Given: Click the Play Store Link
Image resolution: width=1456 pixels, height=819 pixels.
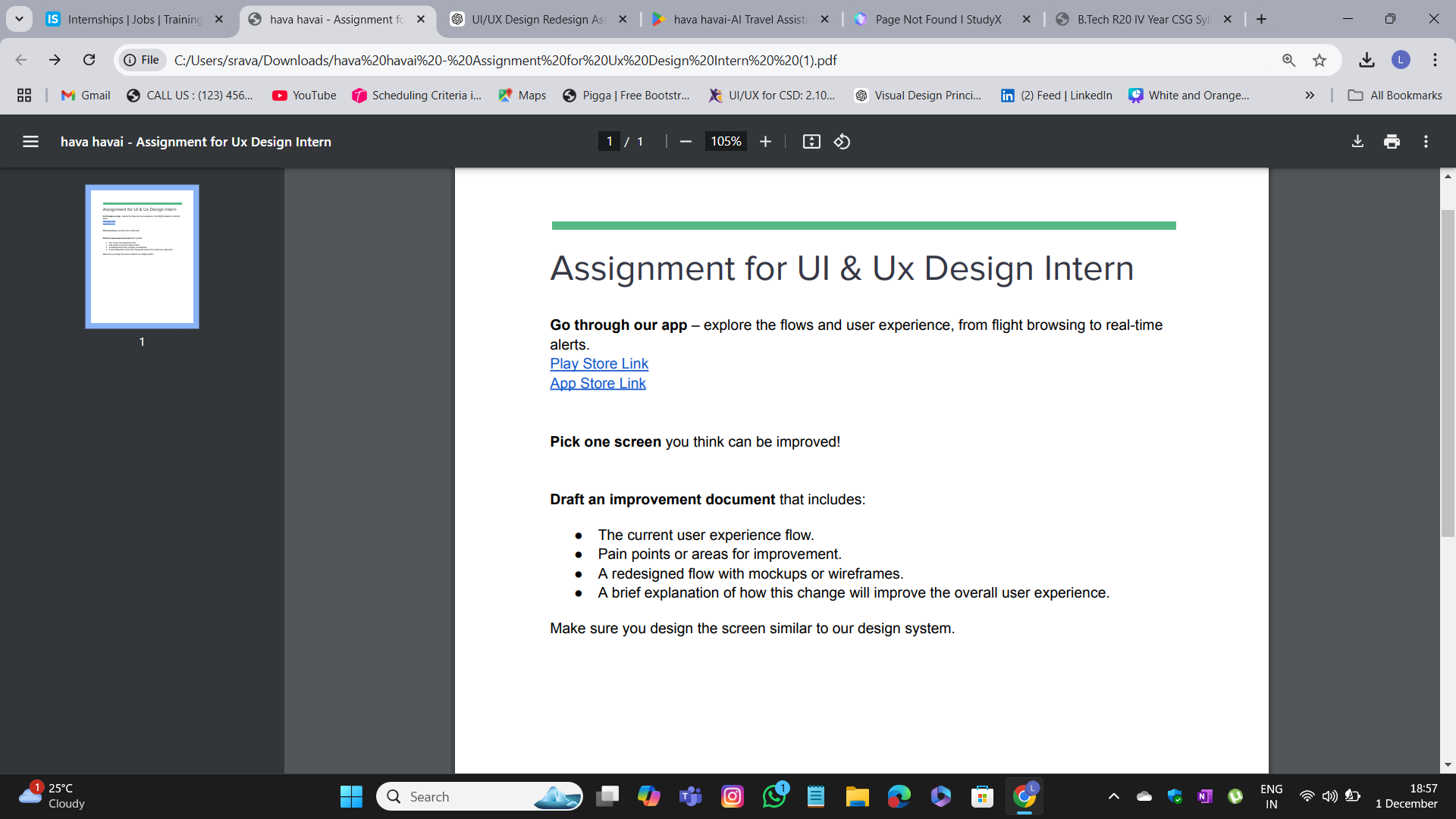Looking at the screenshot, I should click(x=599, y=364).
